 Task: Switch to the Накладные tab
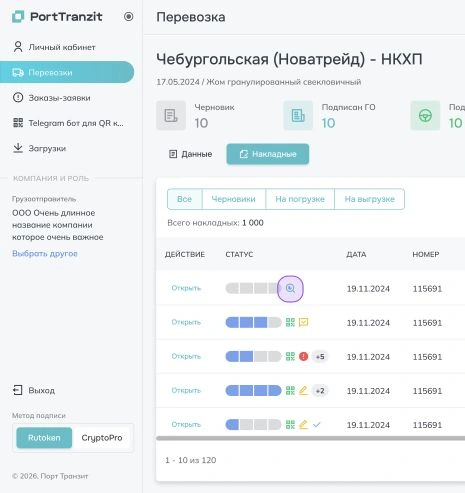pyautogui.click(x=268, y=154)
